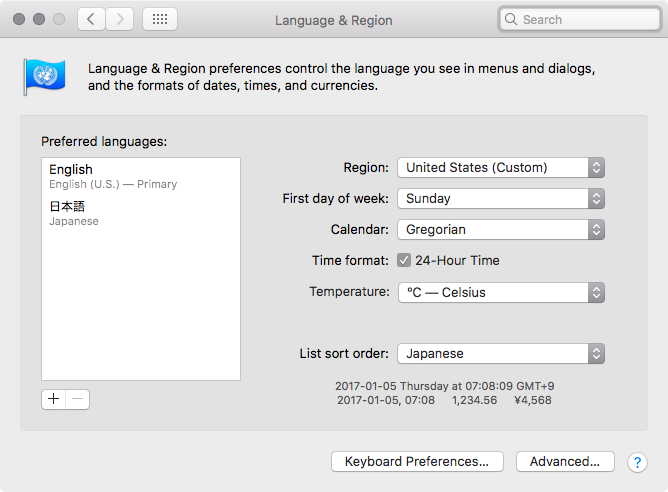
Task: Open the Calendar Gregorian dropdown
Action: pyautogui.click(x=500, y=230)
